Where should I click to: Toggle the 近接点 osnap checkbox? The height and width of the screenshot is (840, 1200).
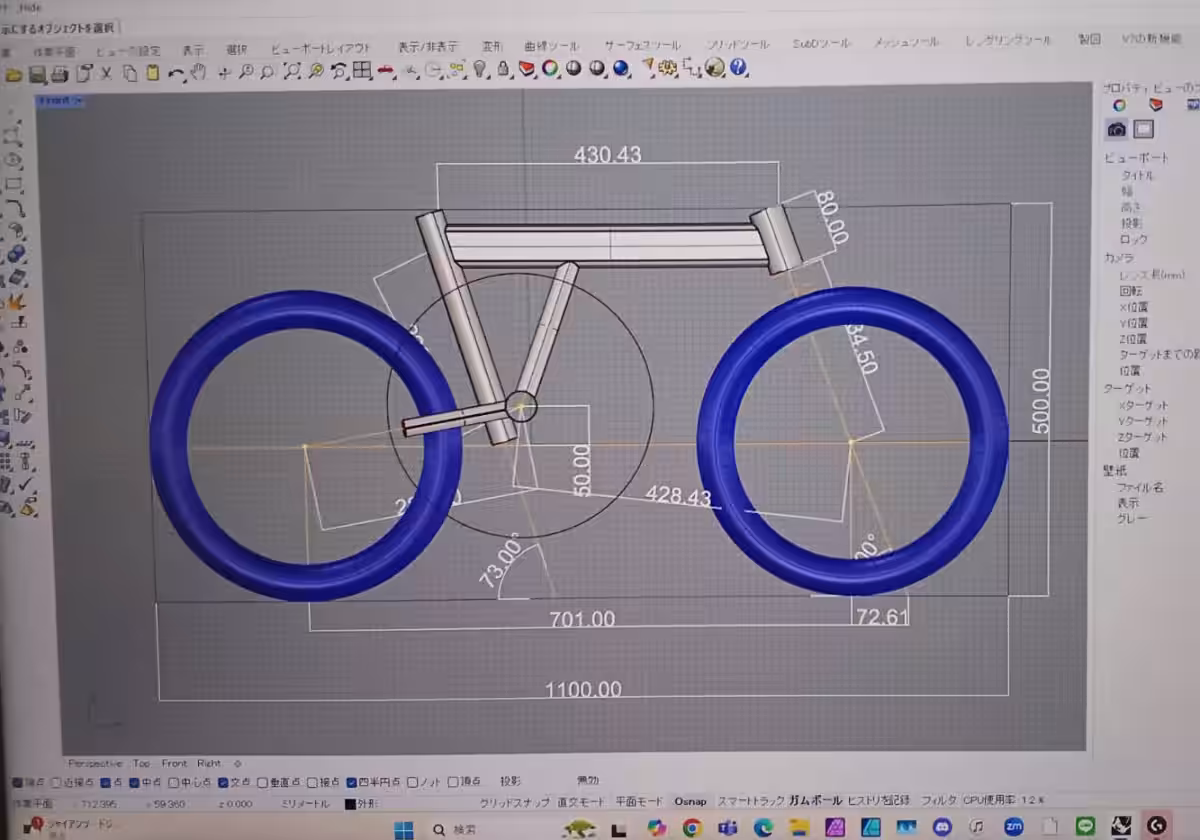click(57, 782)
